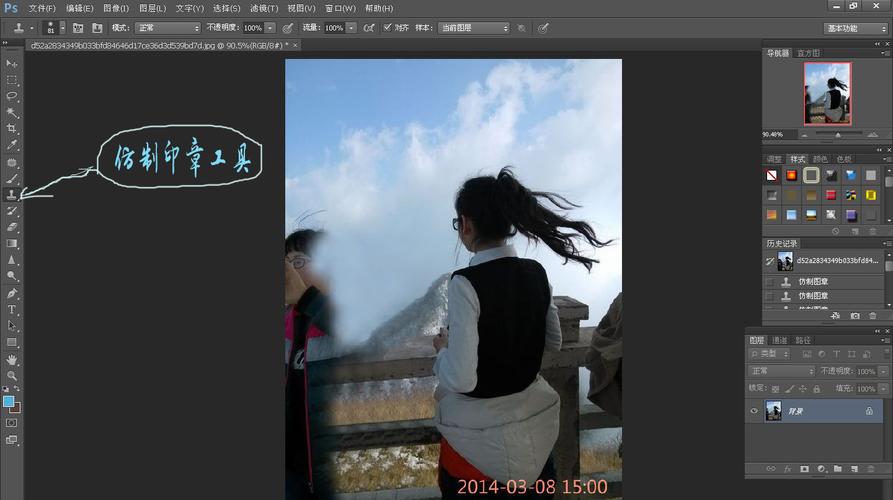Click the Navigator zoom slider

click(x=838, y=134)
